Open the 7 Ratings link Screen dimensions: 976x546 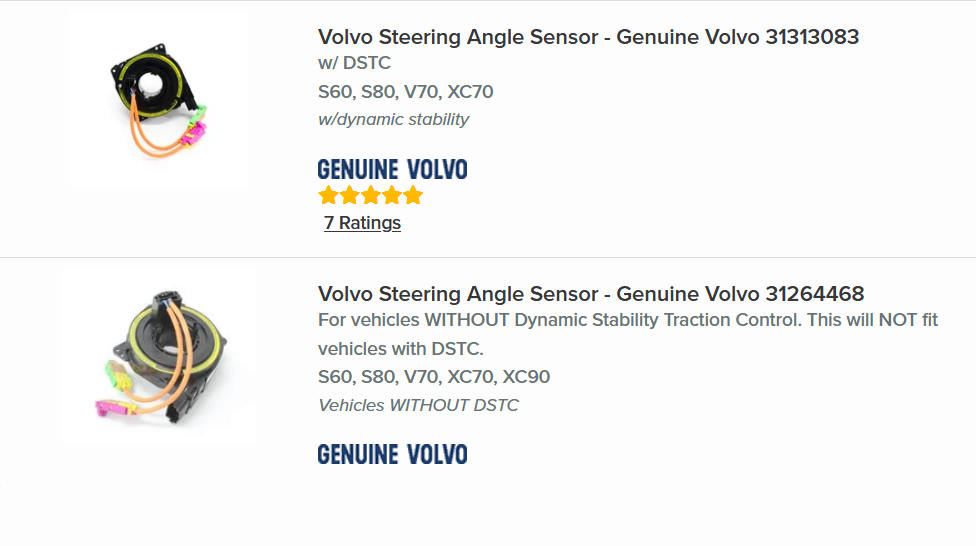point(362,223)
